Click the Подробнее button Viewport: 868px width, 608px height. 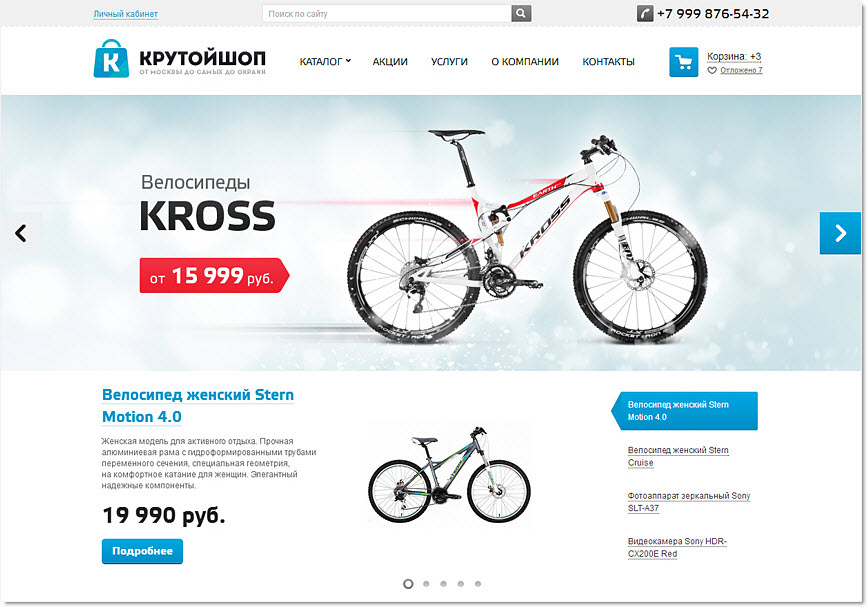[x=142, y=551]
